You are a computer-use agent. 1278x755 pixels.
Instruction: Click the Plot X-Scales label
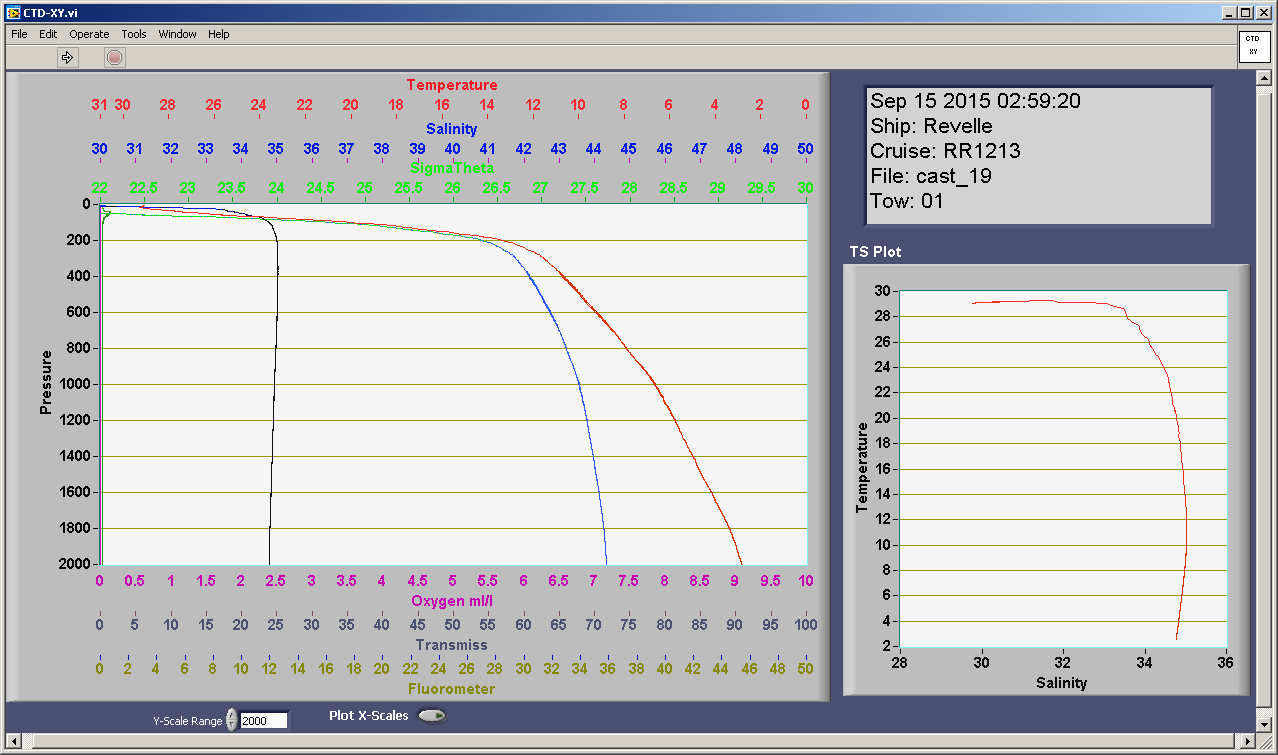click(369, 715)
